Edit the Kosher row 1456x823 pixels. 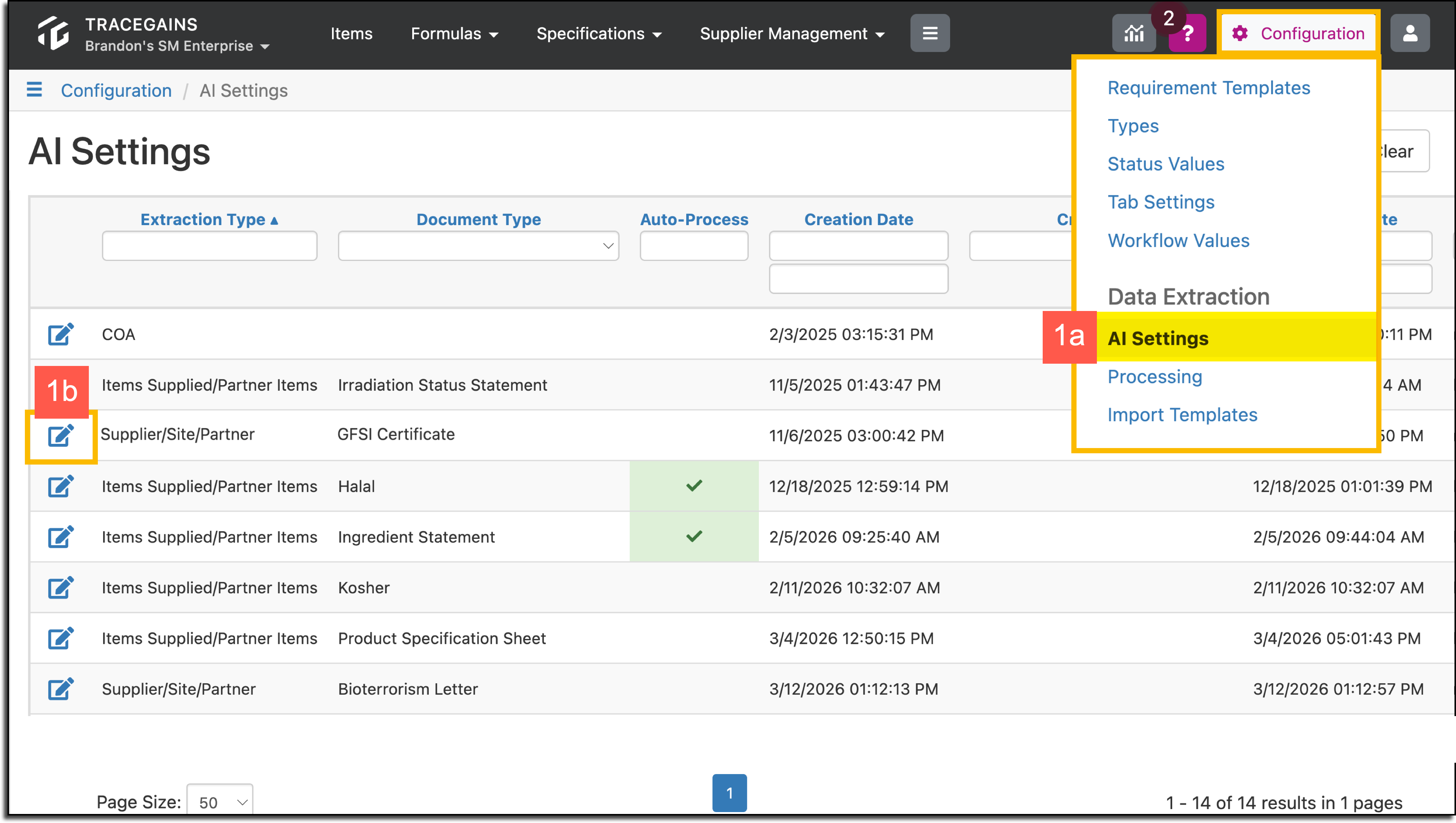(x=61, y=587)
